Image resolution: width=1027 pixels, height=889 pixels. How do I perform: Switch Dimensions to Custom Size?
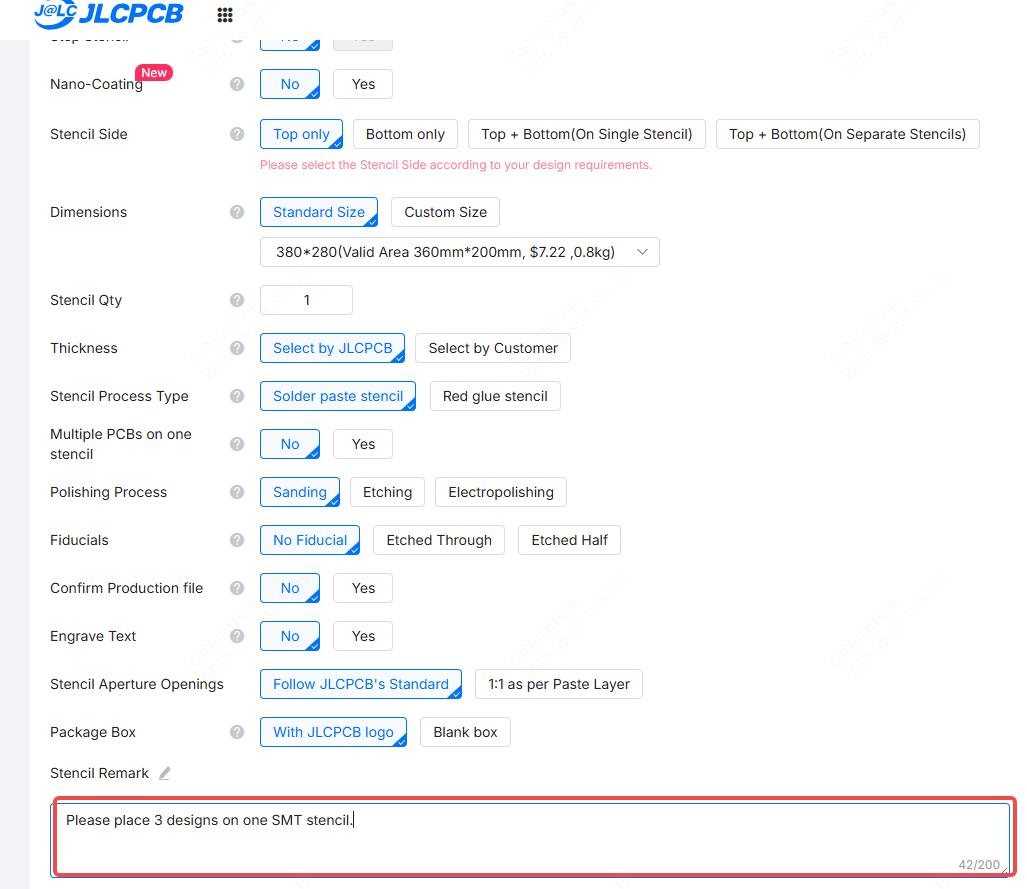coord(445,212)
